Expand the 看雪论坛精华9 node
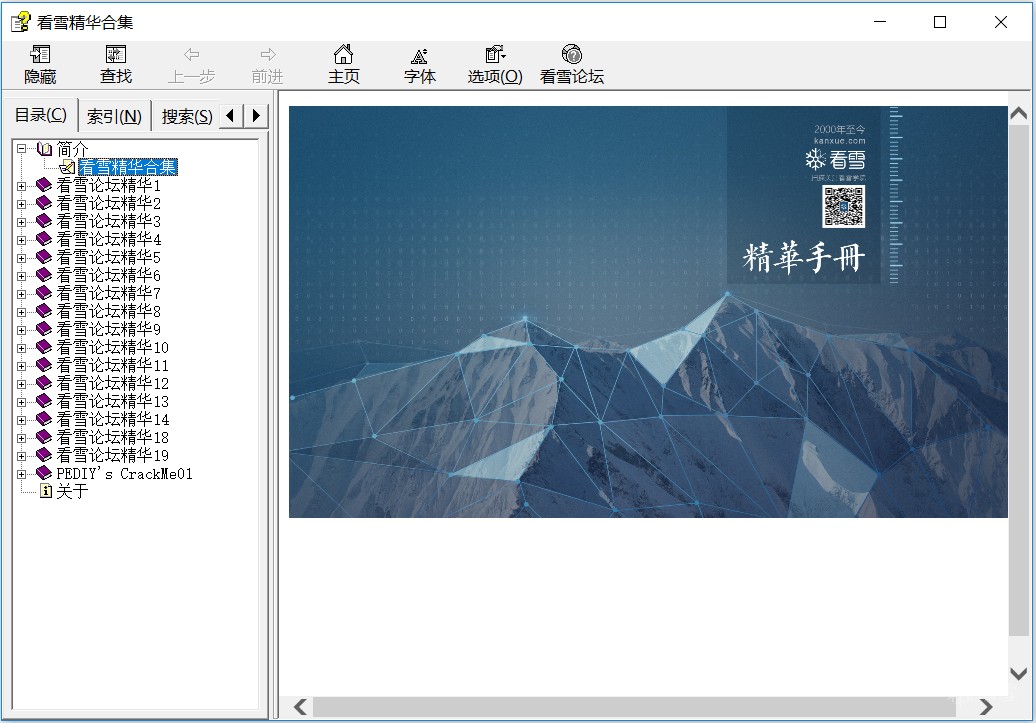 pyautogui.click(x=21, y=330)
